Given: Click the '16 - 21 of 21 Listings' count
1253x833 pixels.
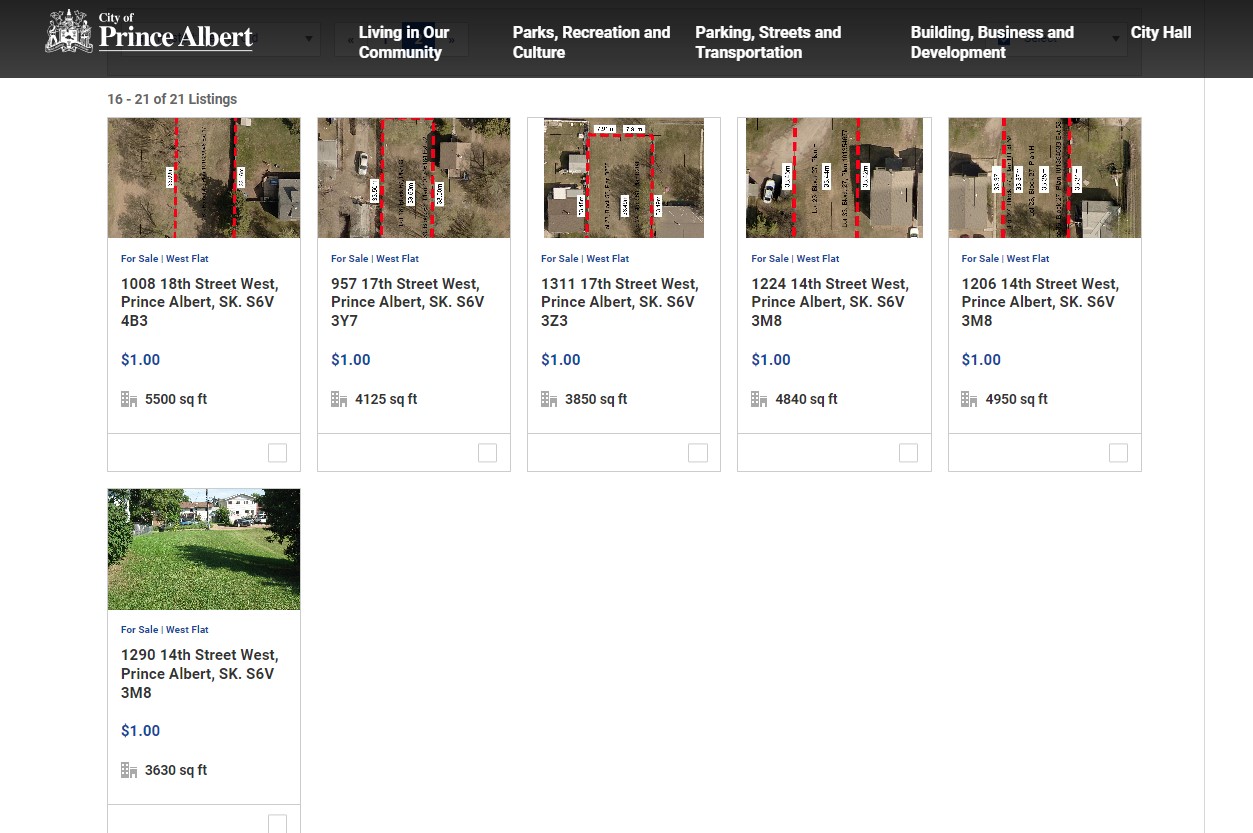Looking at the screenshot, I should point(172,99).
